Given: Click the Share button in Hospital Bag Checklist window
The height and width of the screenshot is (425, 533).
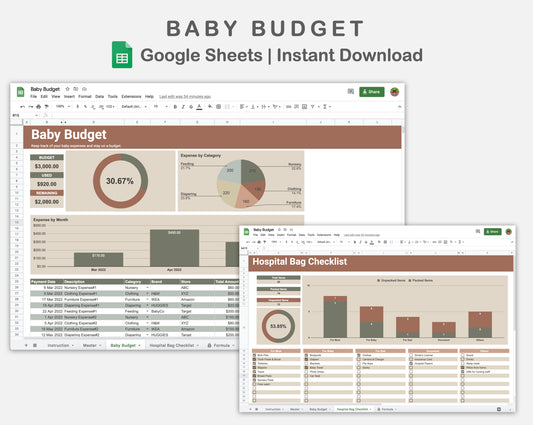Looking at the screenshot, I should [492, 232].
